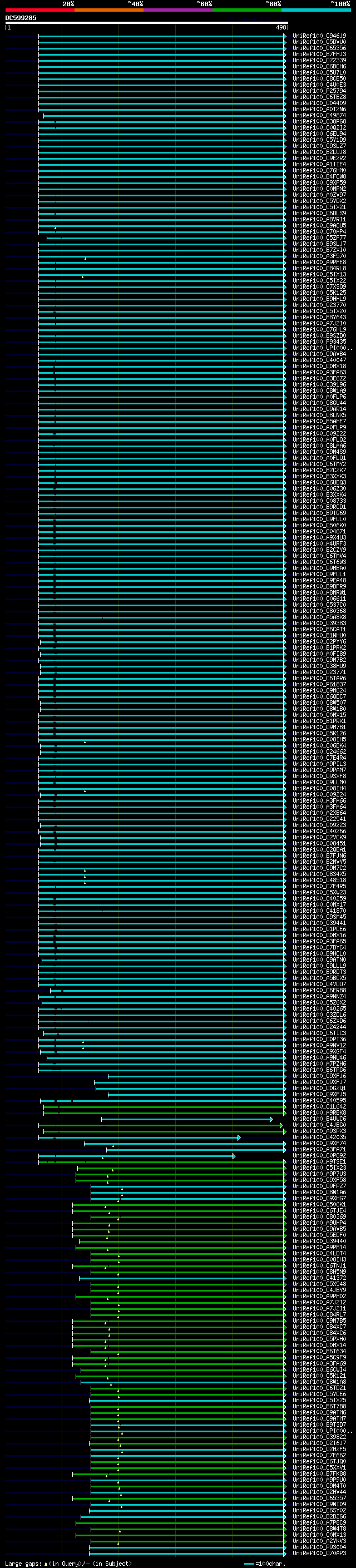
Task: Select hit label UniRef100_A3FA71
Action: [319, 1149]
